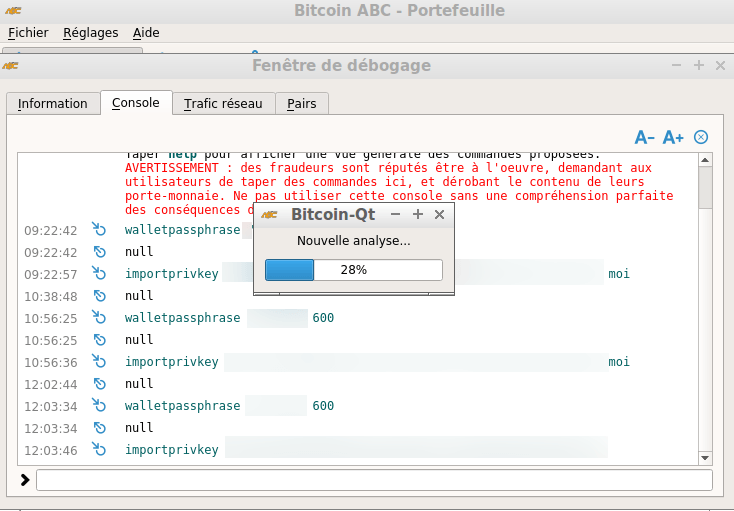The height and width of the screenshot is (511, 734).
Task: Click the command icon at 09:22:42 walletpassphrase row
Action: click(99, 229)
